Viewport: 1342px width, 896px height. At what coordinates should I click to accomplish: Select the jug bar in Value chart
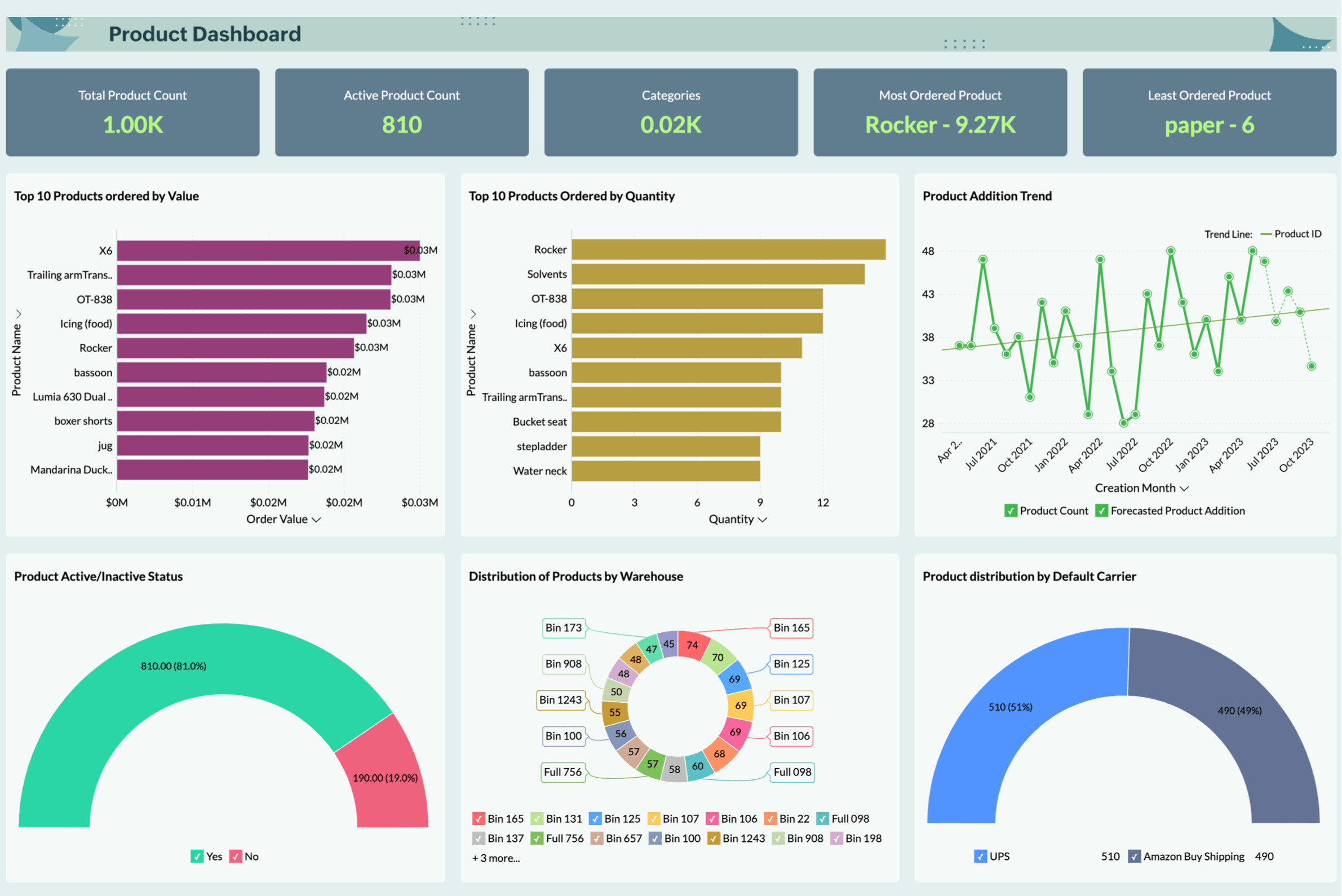click(212, 445)
